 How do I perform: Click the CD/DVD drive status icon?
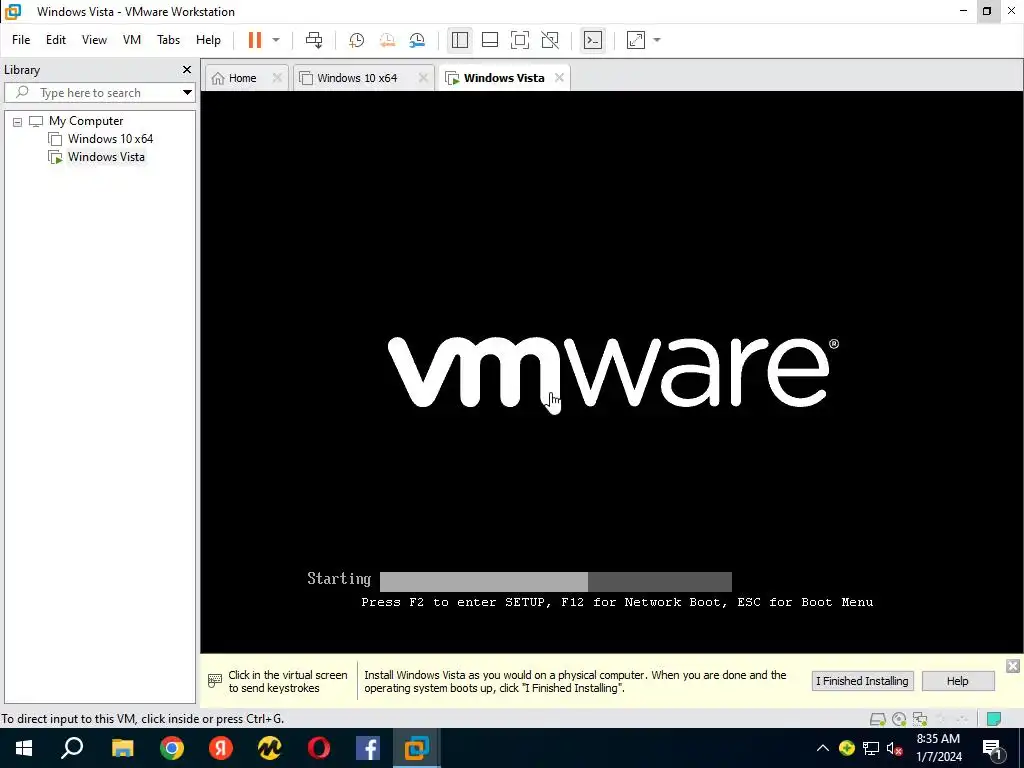point(899,719)
